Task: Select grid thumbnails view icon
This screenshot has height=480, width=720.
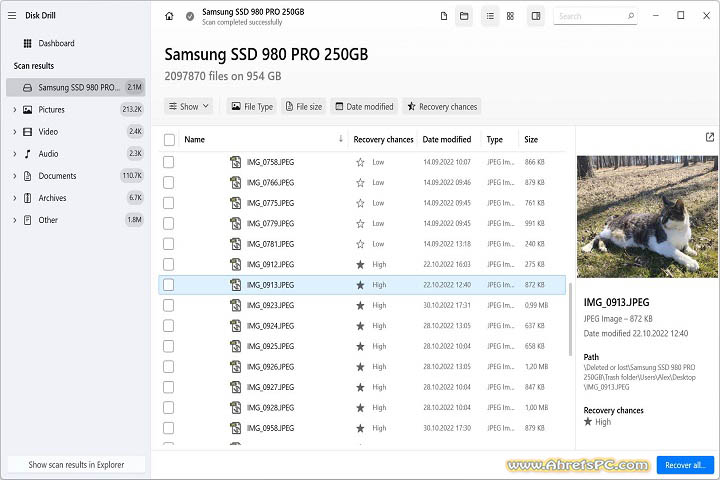Action: click(510, 16)
